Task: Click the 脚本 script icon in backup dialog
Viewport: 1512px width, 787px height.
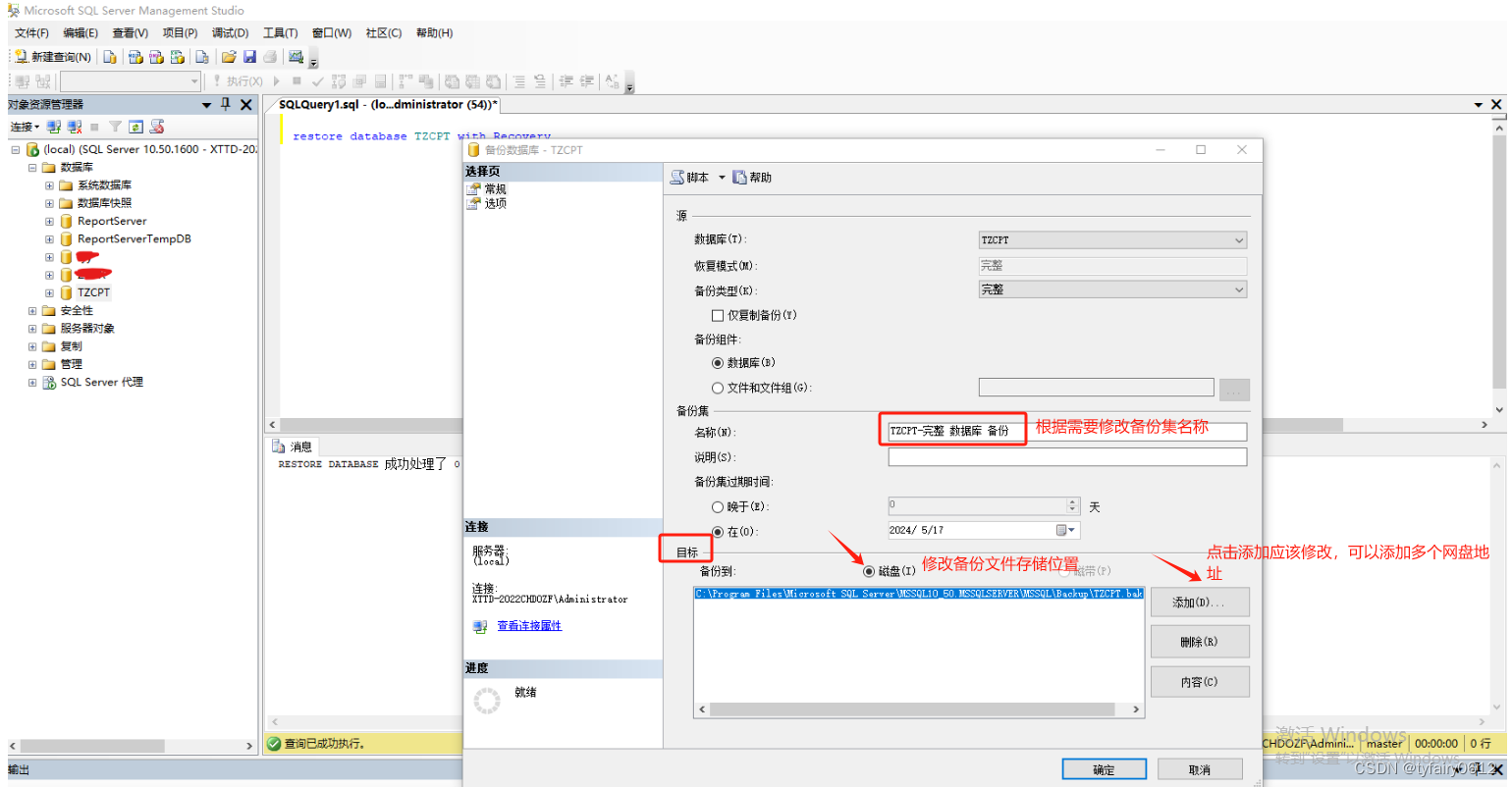Action: 677,178
